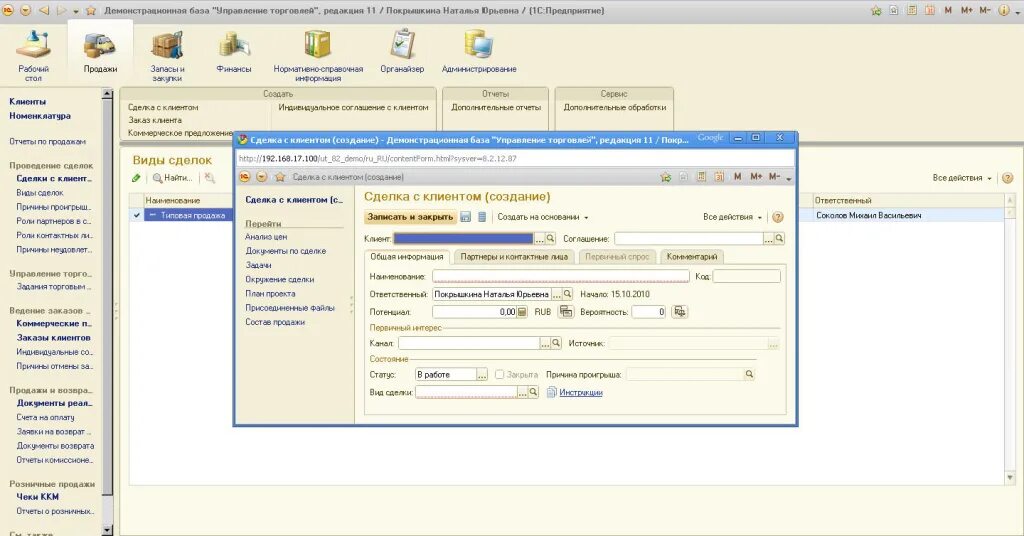Click the cancel search icon beside Найти
This screenshot has width=1024, height=536.
click(209, 178)
